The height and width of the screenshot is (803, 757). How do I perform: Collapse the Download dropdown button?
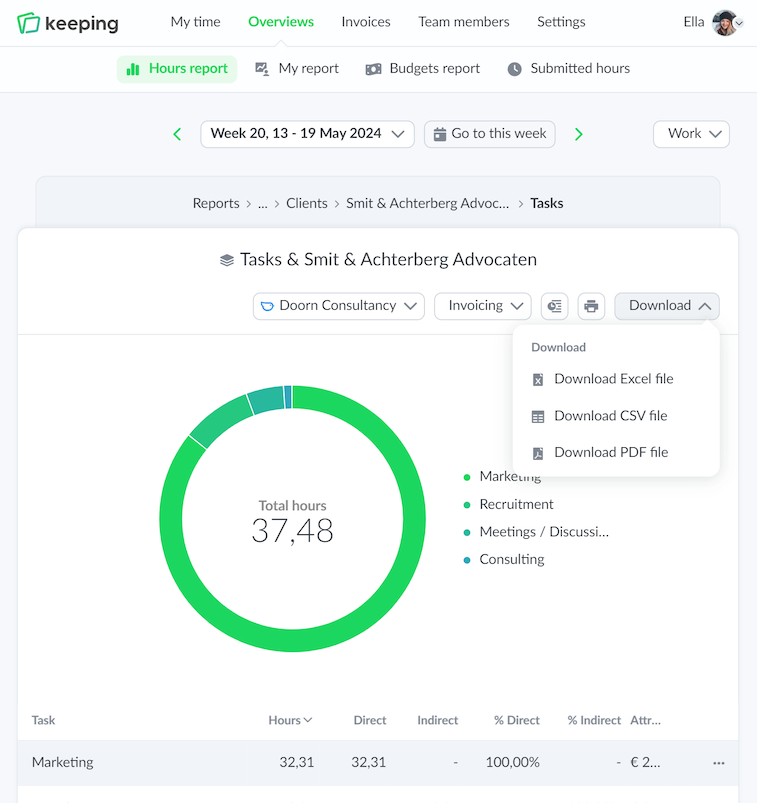(x=667, y=306)
